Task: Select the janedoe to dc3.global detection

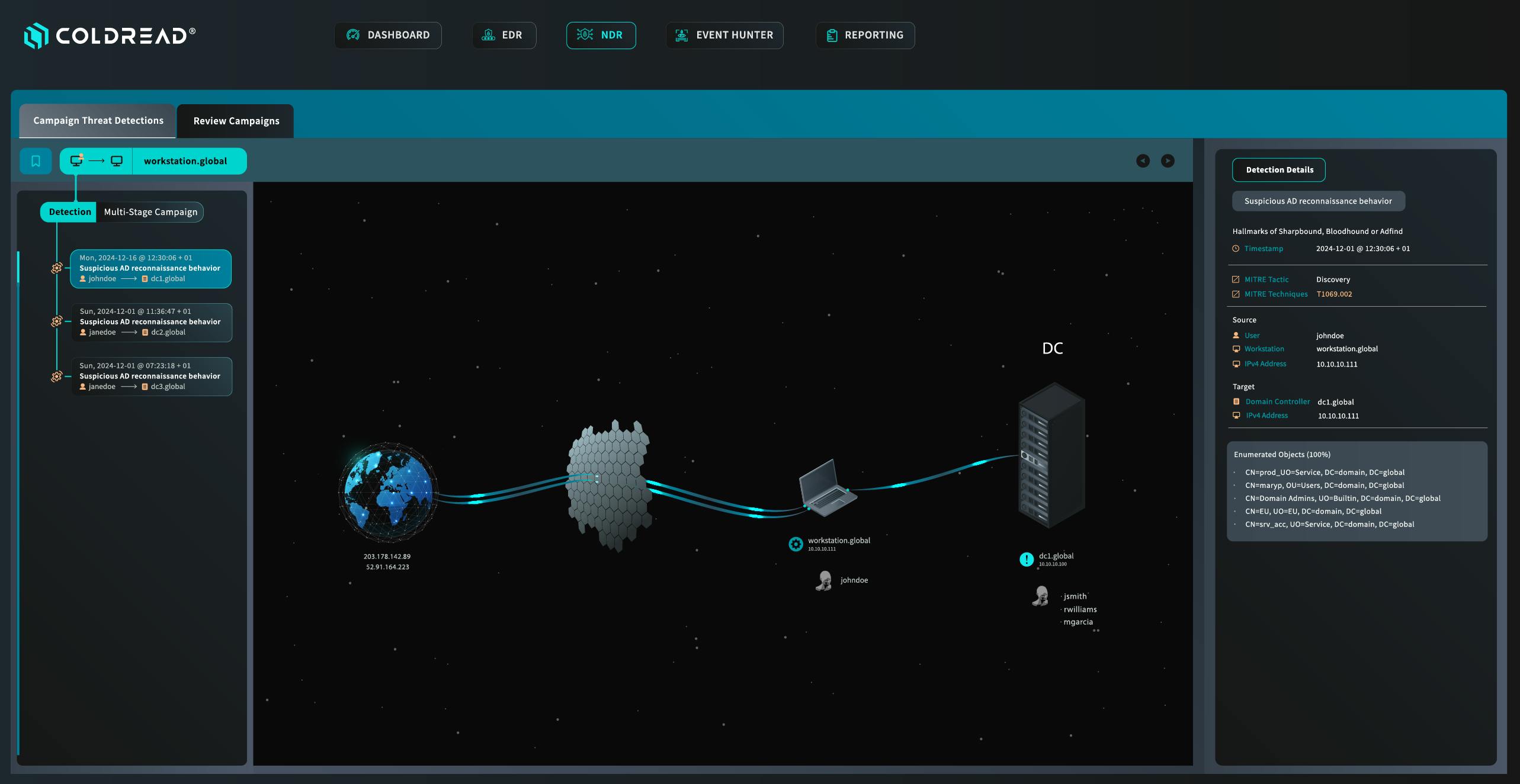Action: 152,377
